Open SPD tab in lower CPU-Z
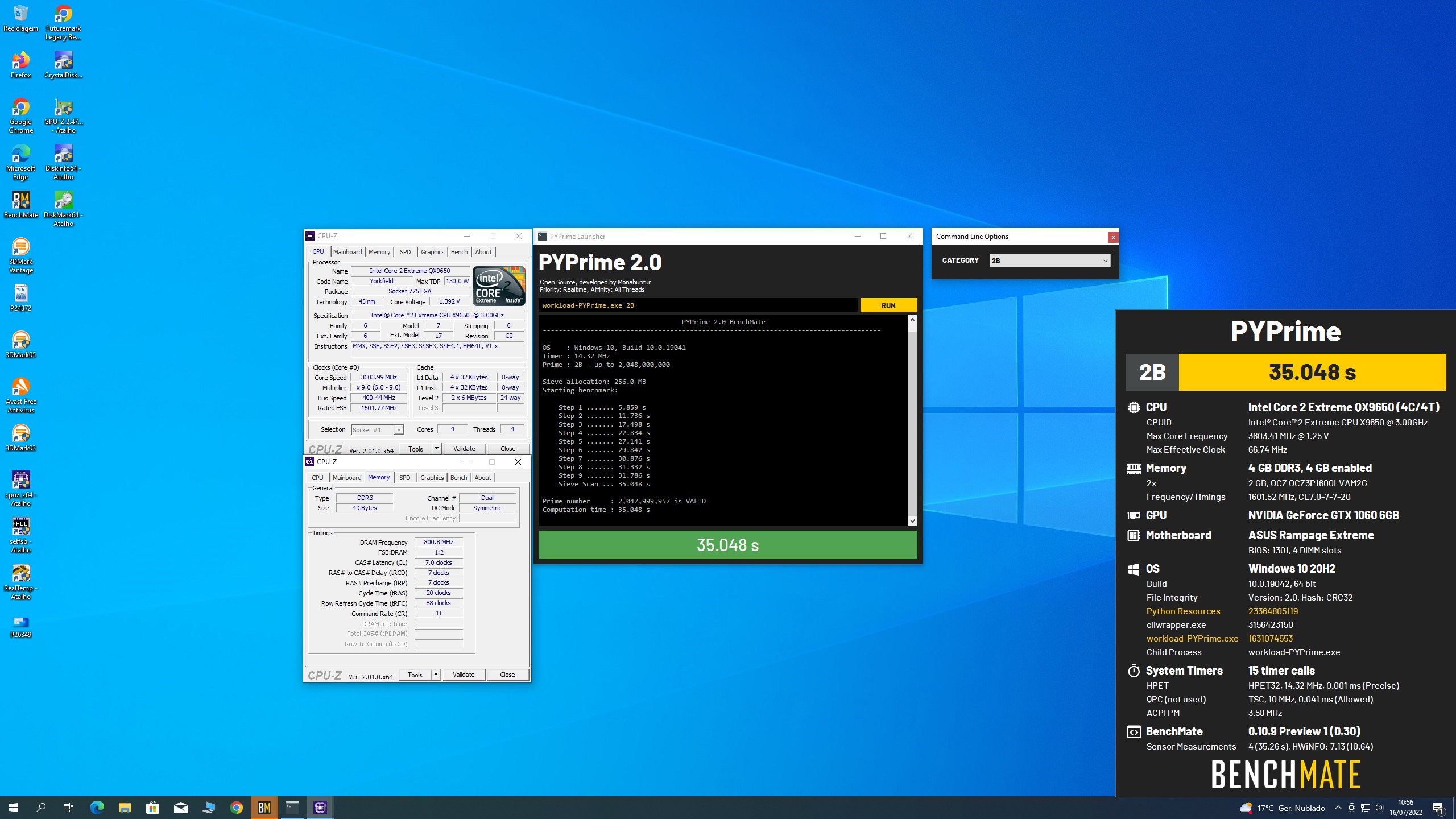1456x819 pixels. click(404, 478)
